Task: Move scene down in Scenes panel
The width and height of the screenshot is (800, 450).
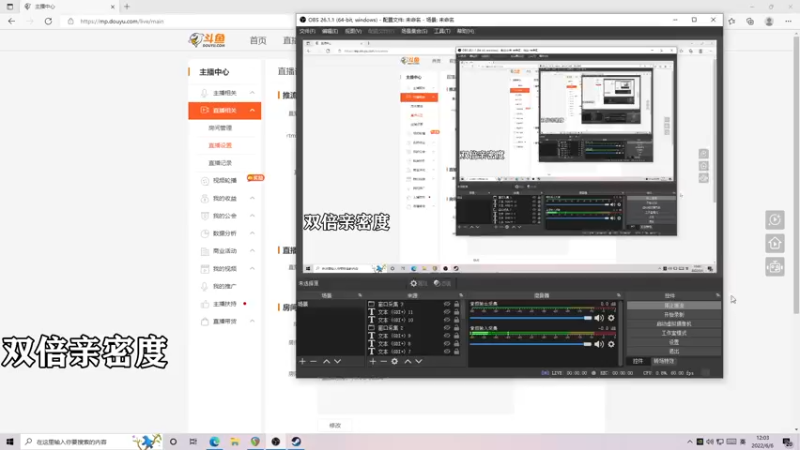Action: tap(337, 361)
